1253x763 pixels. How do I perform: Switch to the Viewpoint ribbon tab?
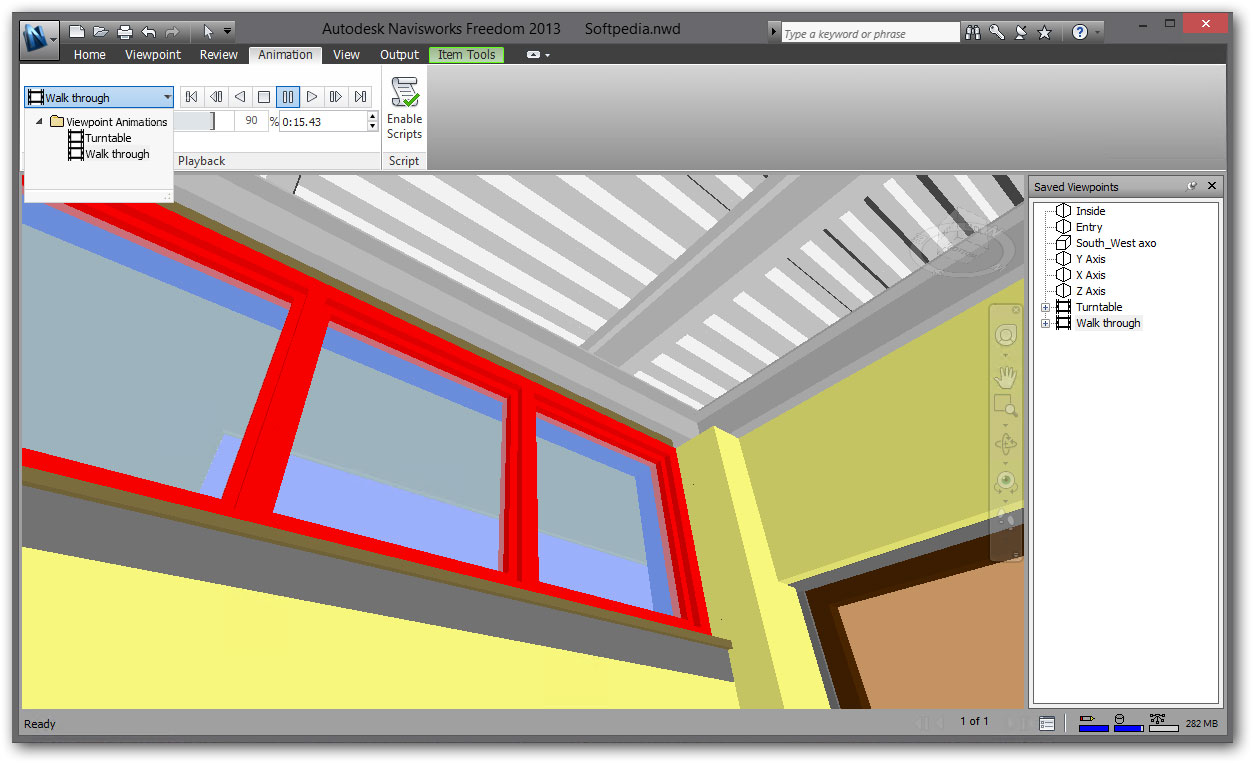(153, 55)
